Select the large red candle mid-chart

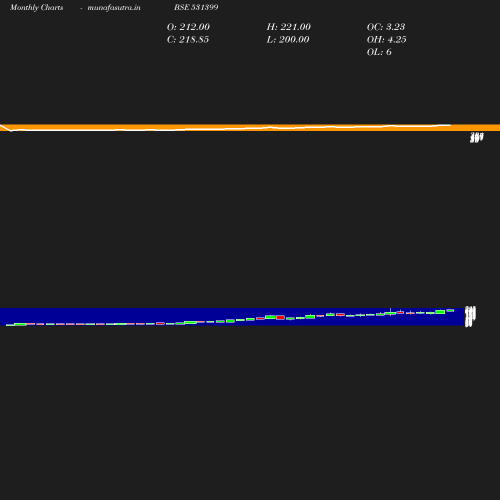pos(280,317)
